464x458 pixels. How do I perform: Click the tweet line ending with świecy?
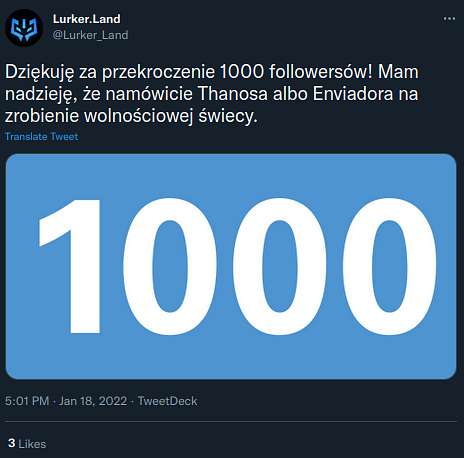tap(131, 116)
